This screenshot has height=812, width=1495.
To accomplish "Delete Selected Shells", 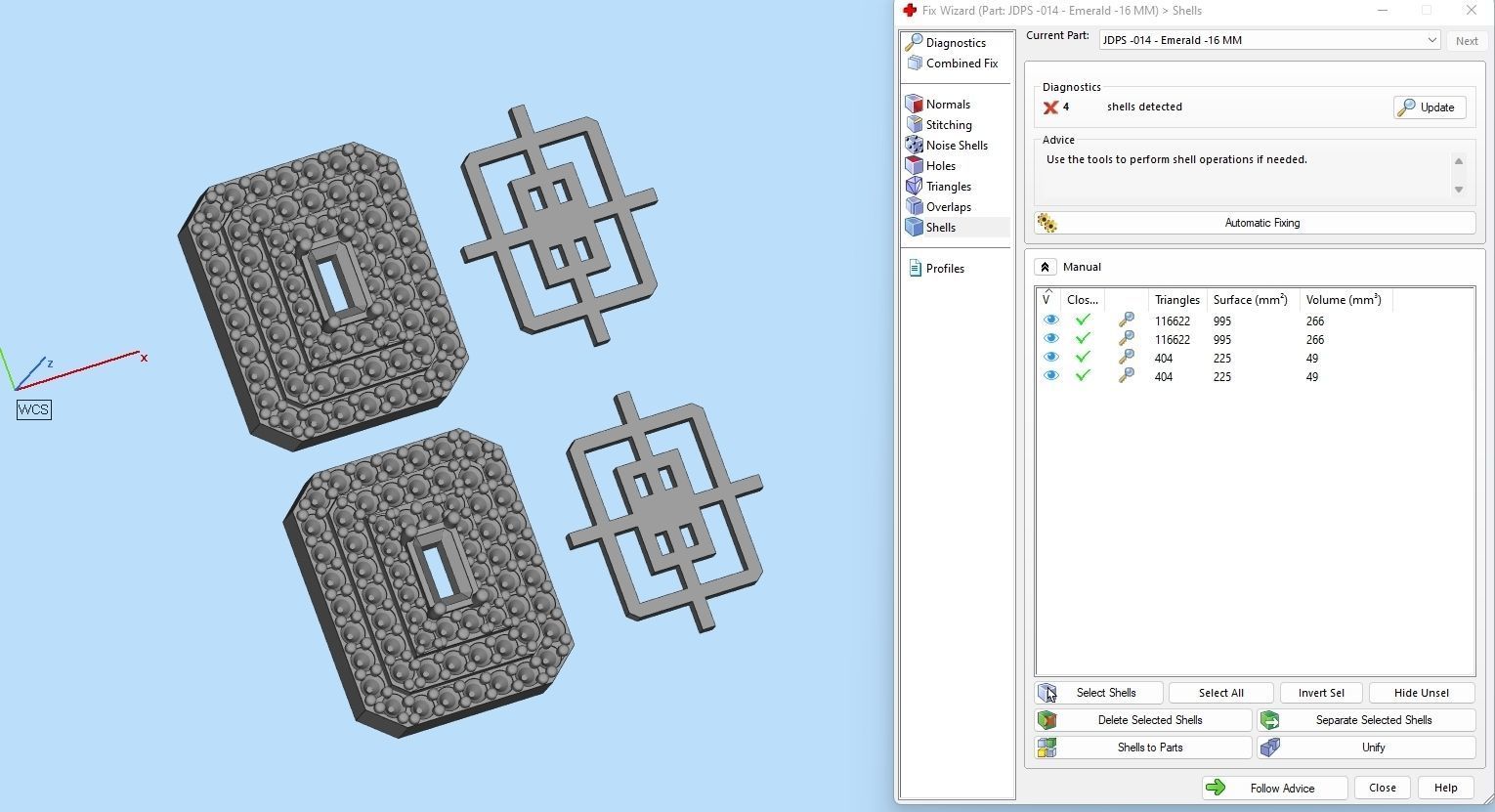I will coord(1143,720).
